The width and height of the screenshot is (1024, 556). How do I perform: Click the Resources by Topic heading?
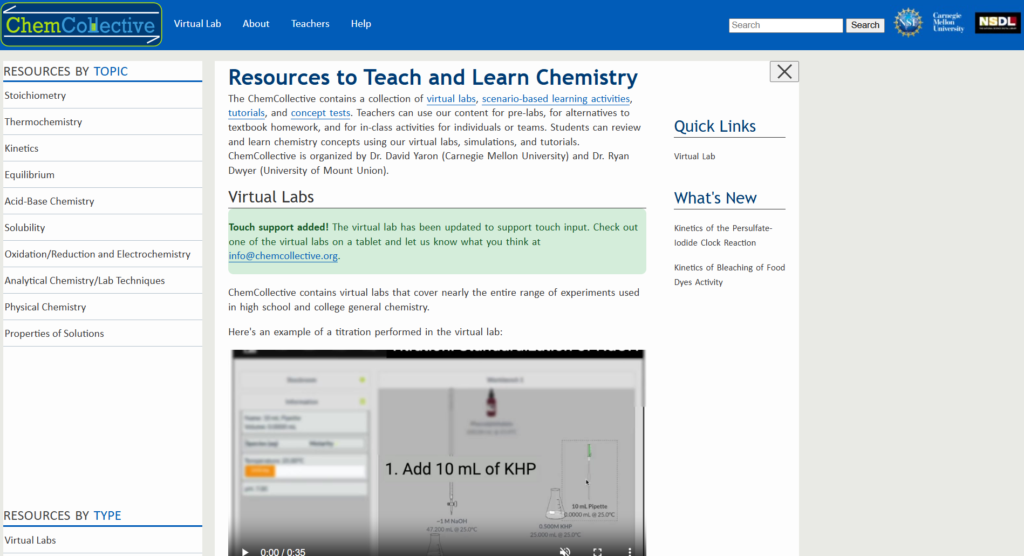65,71
